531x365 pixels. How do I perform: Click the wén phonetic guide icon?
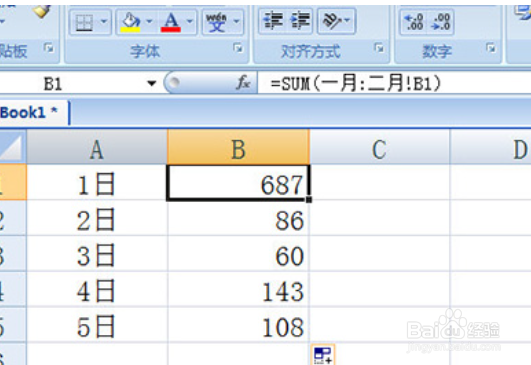(x=217, y=22)
